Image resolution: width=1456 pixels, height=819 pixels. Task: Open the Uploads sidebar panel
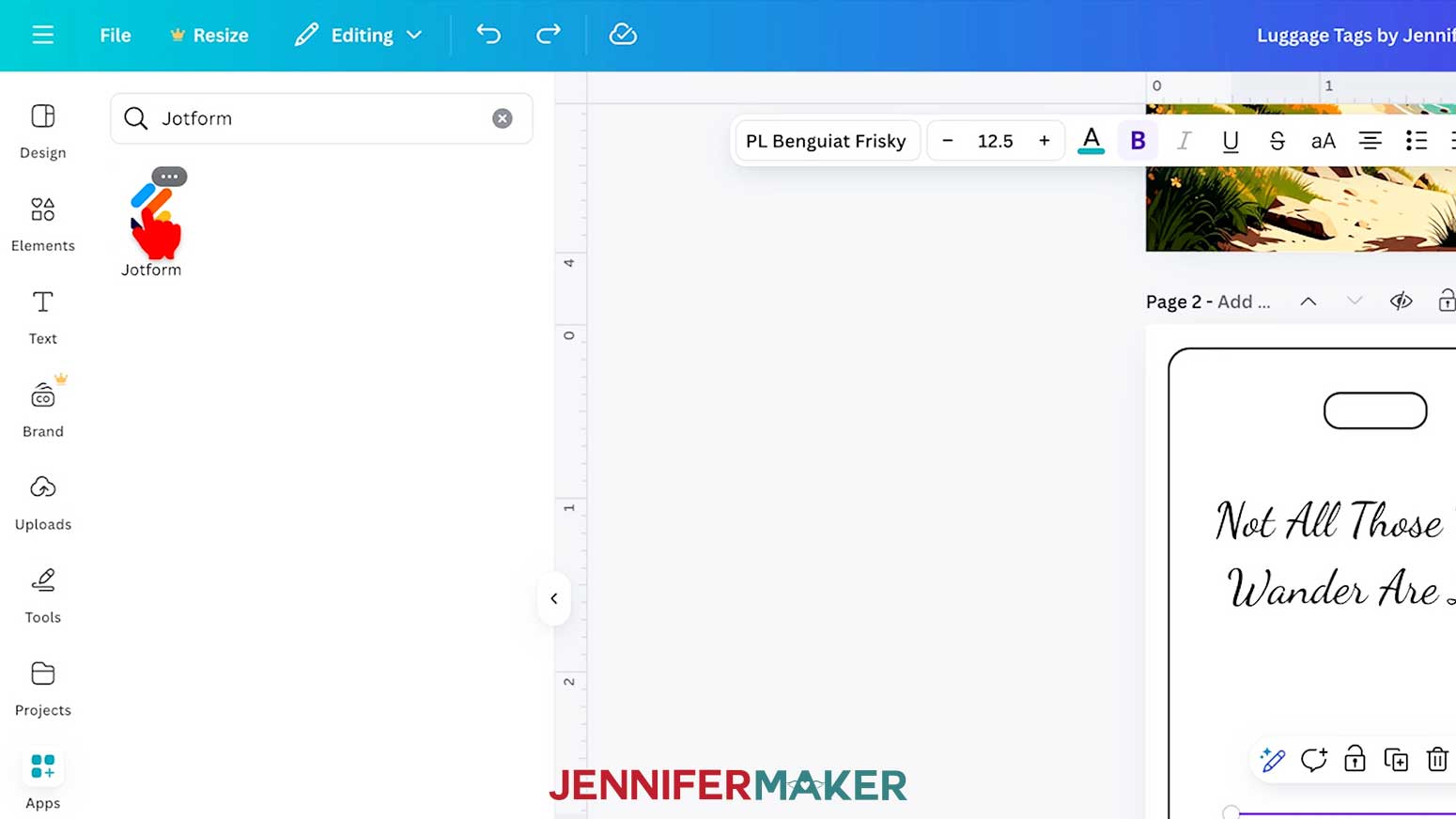coord(43,503)
